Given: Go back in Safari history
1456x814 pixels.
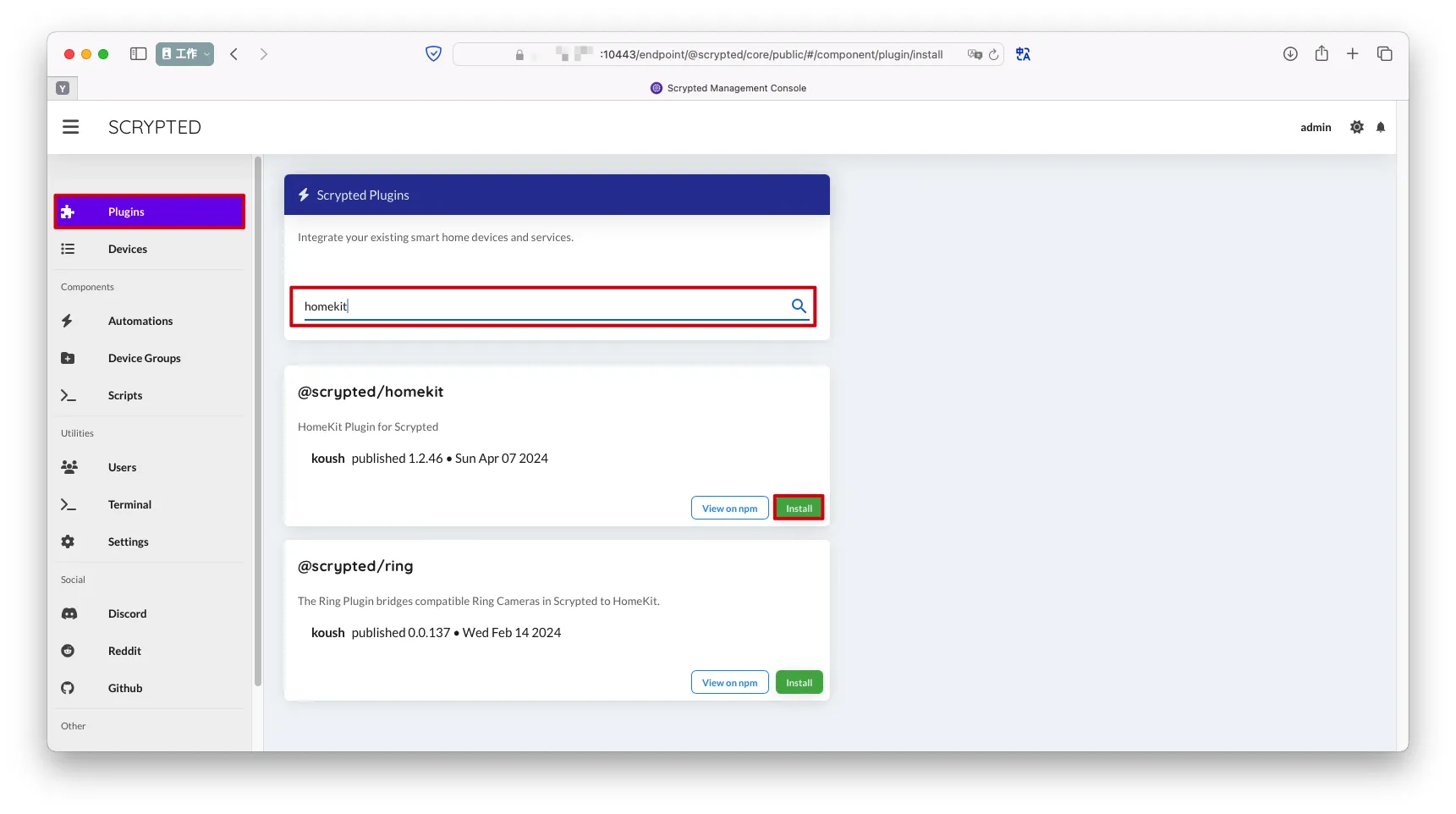Looking at the screenshot, I should click(234, 54).
